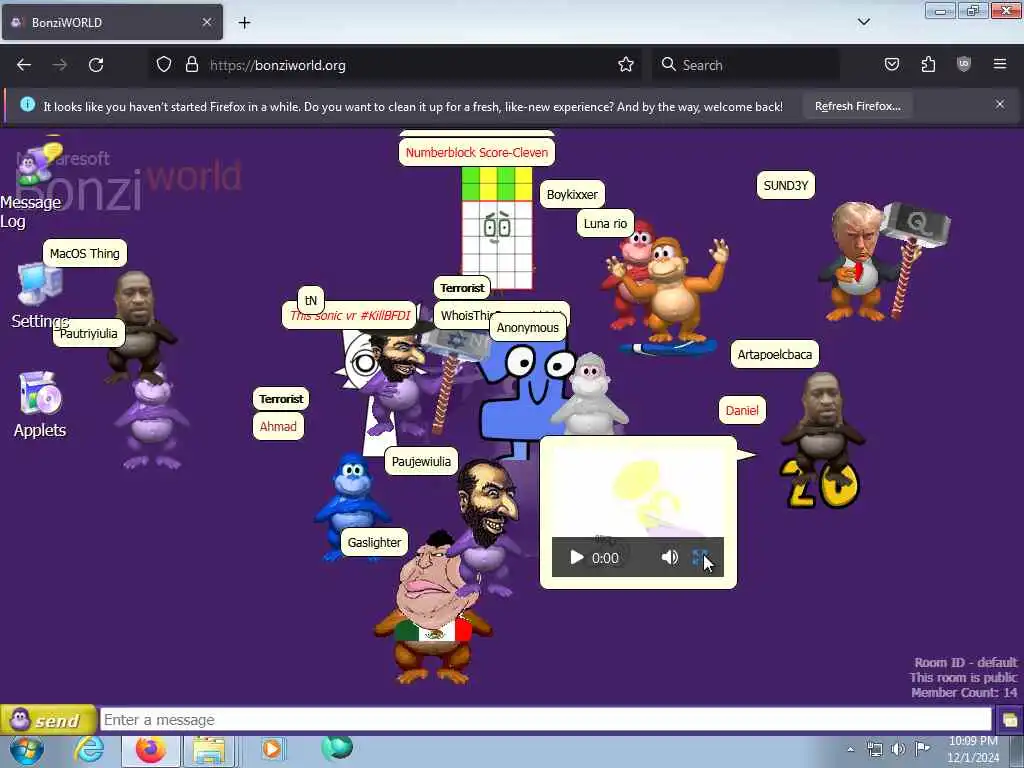Screen dimensions: 1024x768
Task: Click the Gaslighter name tag
Action: point(374,543)
